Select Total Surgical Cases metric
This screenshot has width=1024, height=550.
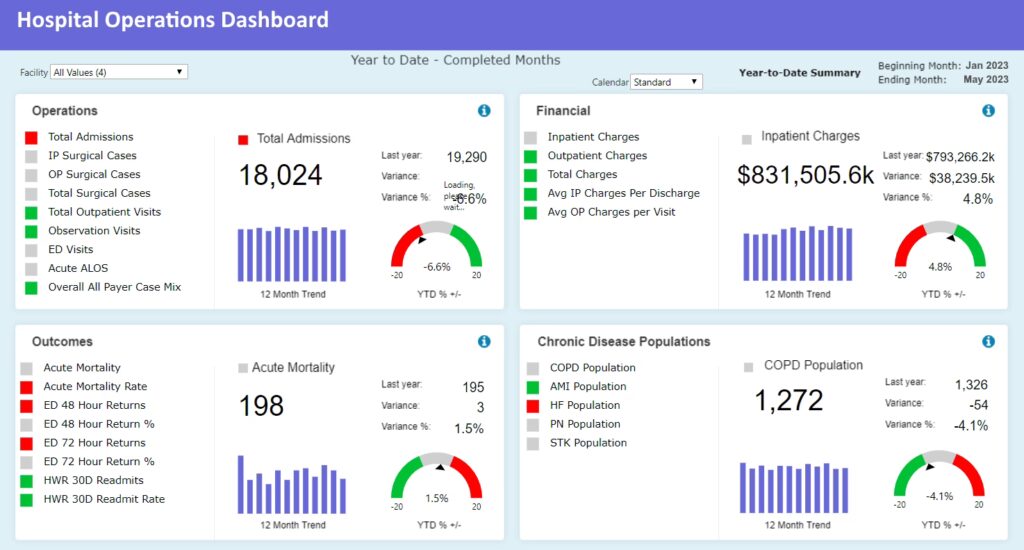point(99,193)
